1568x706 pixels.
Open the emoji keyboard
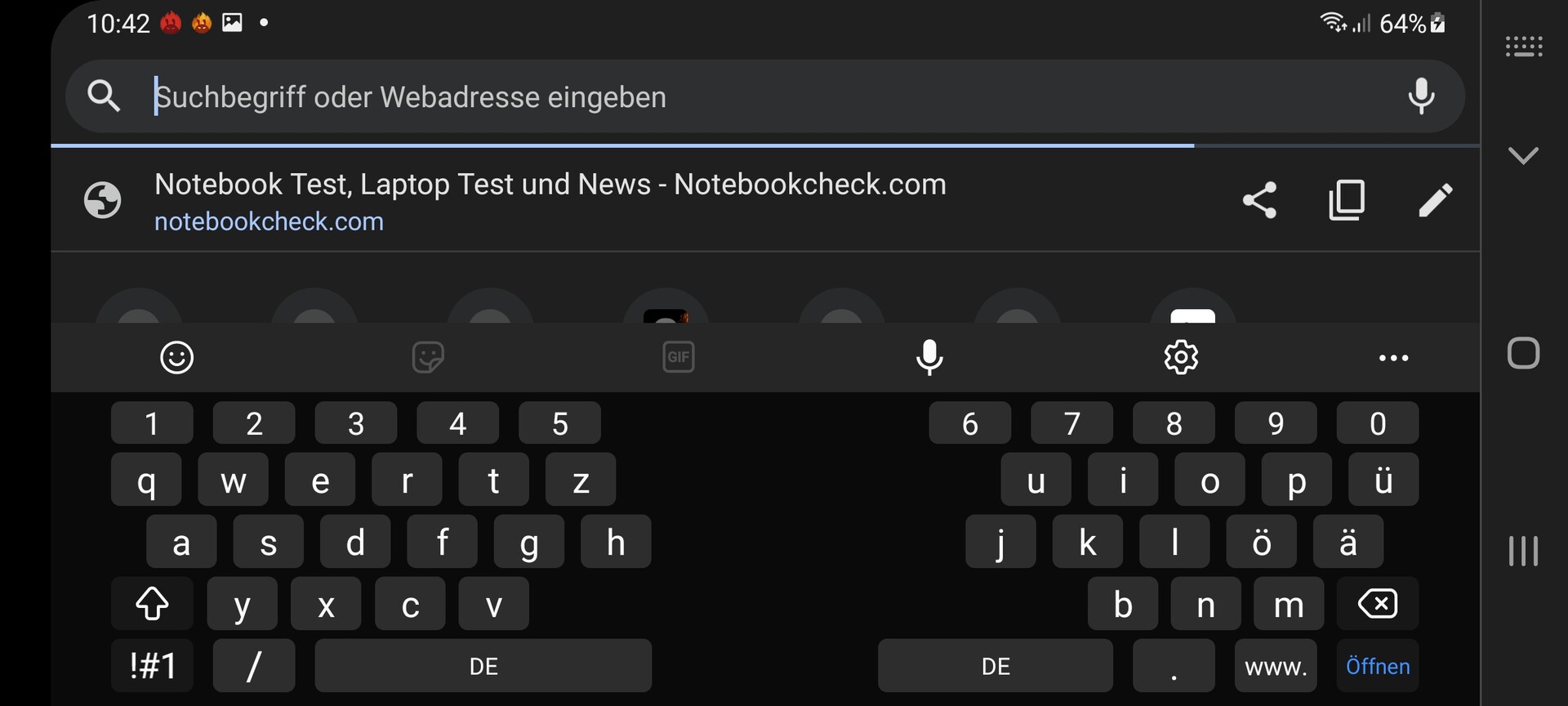click(x=176, y=357)
